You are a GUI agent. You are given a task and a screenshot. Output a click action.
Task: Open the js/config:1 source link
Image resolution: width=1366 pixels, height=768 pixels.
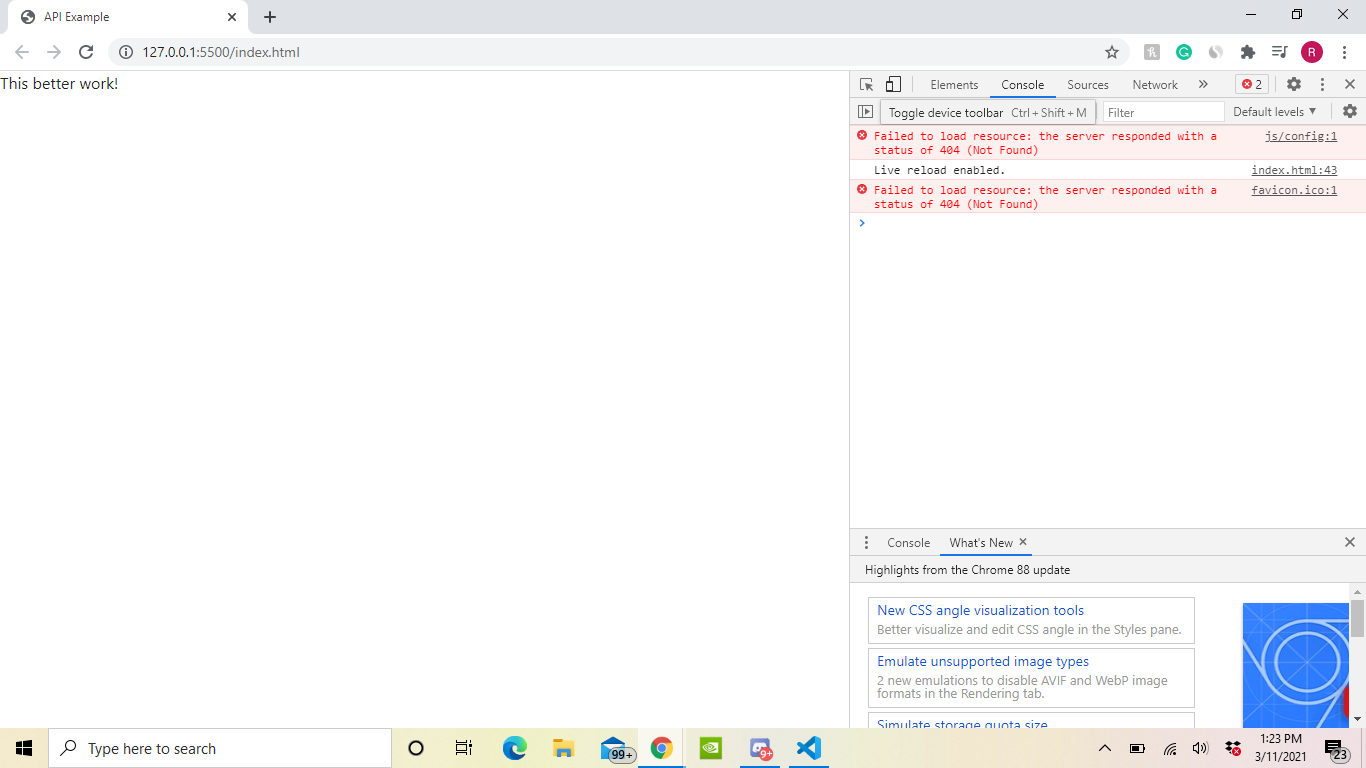coord(1301,136)
